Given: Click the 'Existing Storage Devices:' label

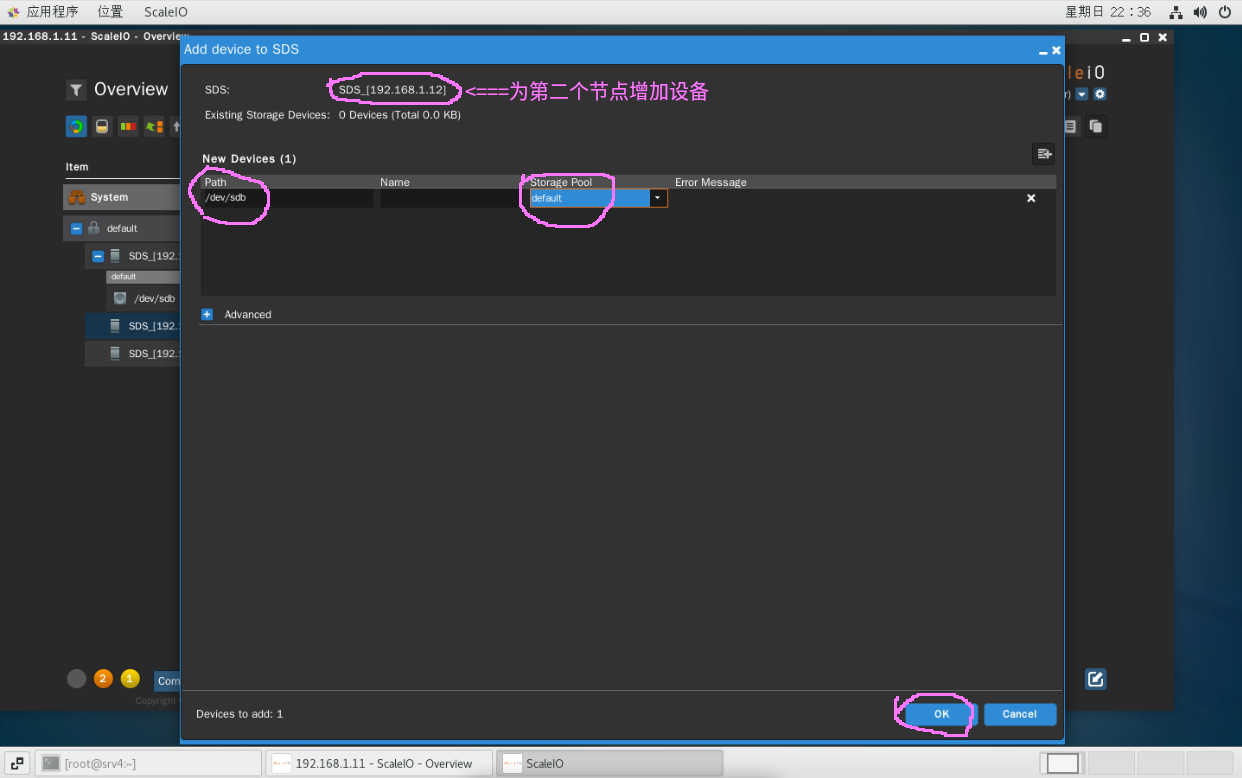Looking at the screenshot, I should click(x=267, y=115).
